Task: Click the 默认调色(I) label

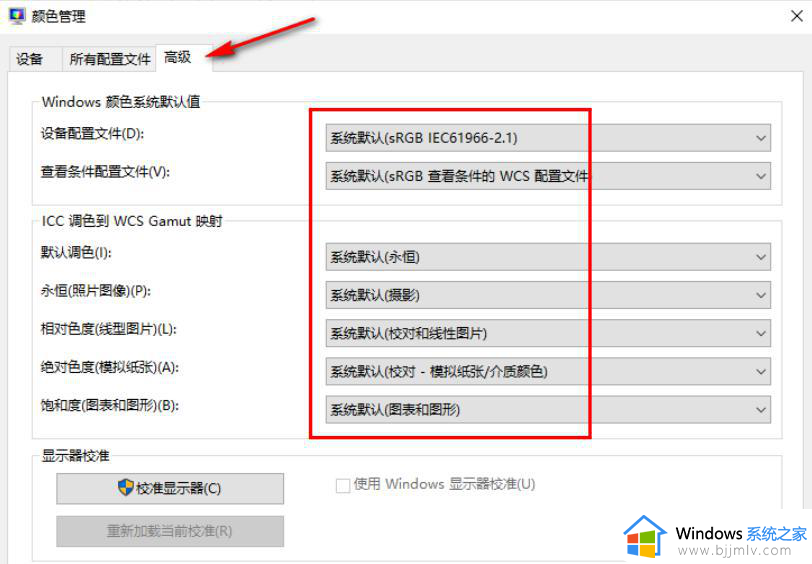Action: [x=76, y=252]
